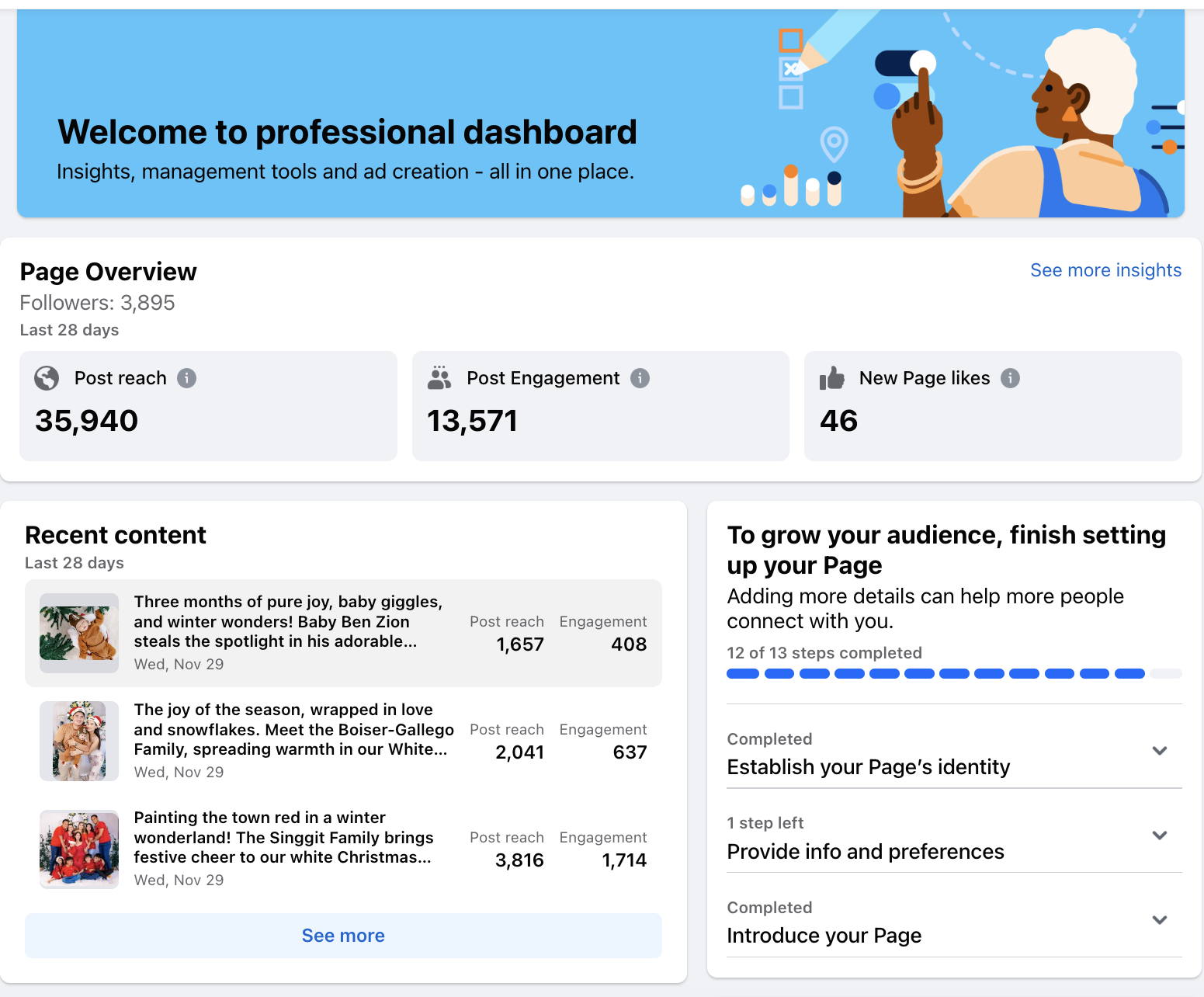Viewport: 1204px width, 997px height.
Task: Open Singgit Family post thumbnail
Action: [x=79, y=849]
